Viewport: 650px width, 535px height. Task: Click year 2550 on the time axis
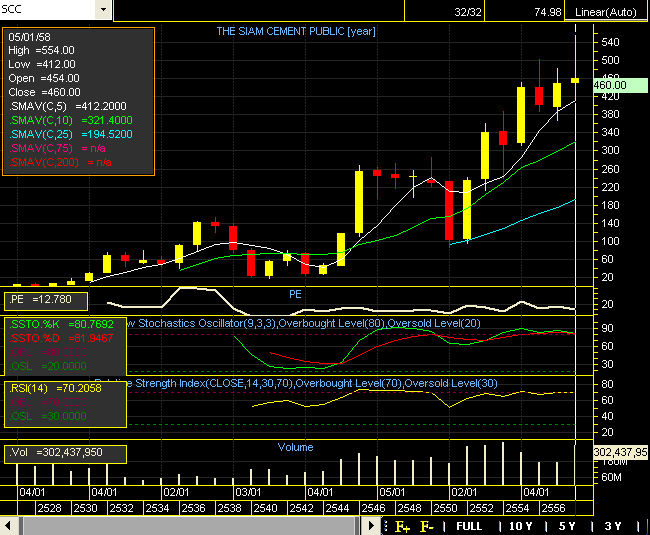446,508
